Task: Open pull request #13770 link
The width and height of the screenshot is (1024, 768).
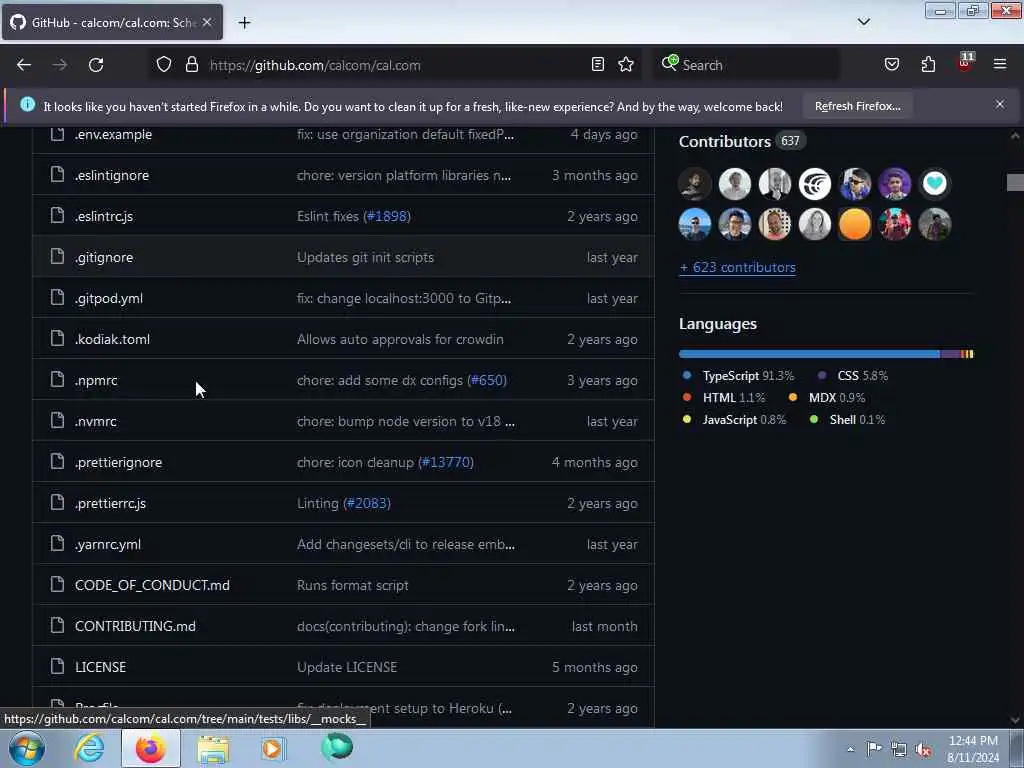Action: click(x=447, y=462)
